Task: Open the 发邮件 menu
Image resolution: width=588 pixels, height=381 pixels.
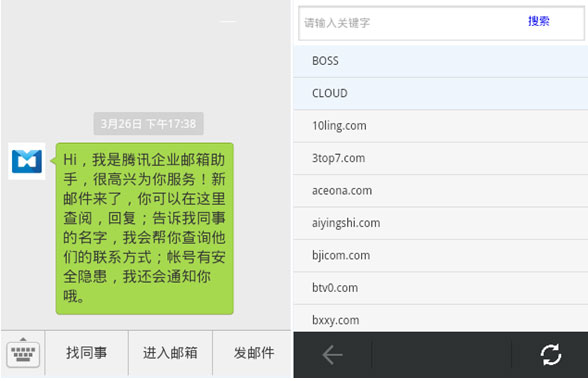Action: 252,353
